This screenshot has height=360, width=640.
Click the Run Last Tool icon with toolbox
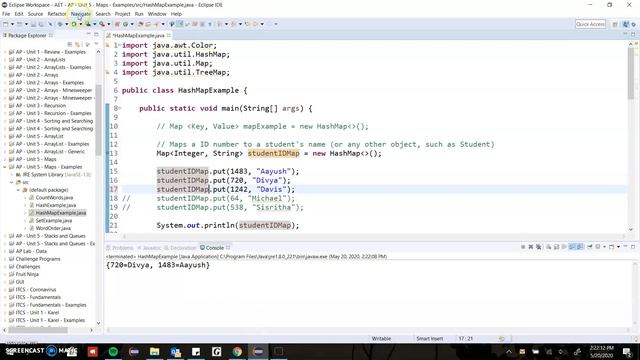(101, 24)
